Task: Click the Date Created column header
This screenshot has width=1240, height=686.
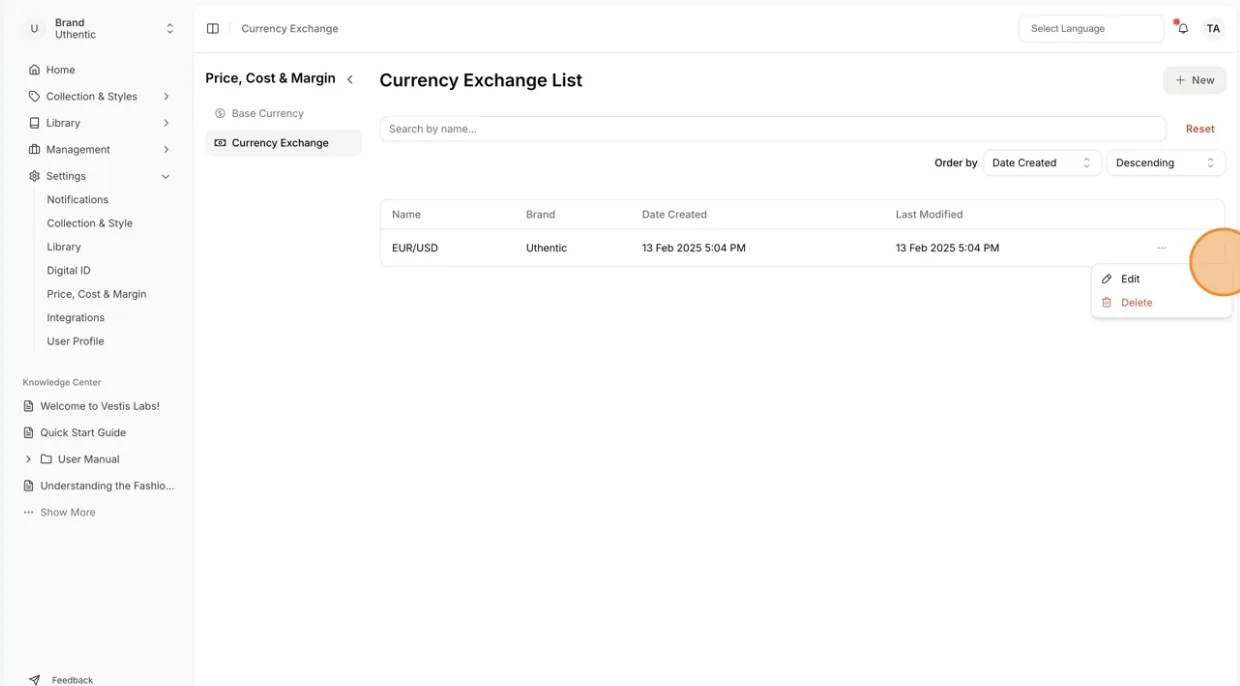Action: point(674,215)
